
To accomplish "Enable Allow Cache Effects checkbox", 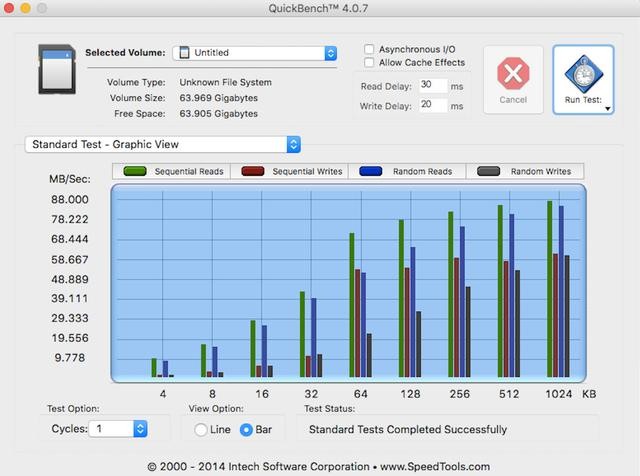I will [369, 62].
